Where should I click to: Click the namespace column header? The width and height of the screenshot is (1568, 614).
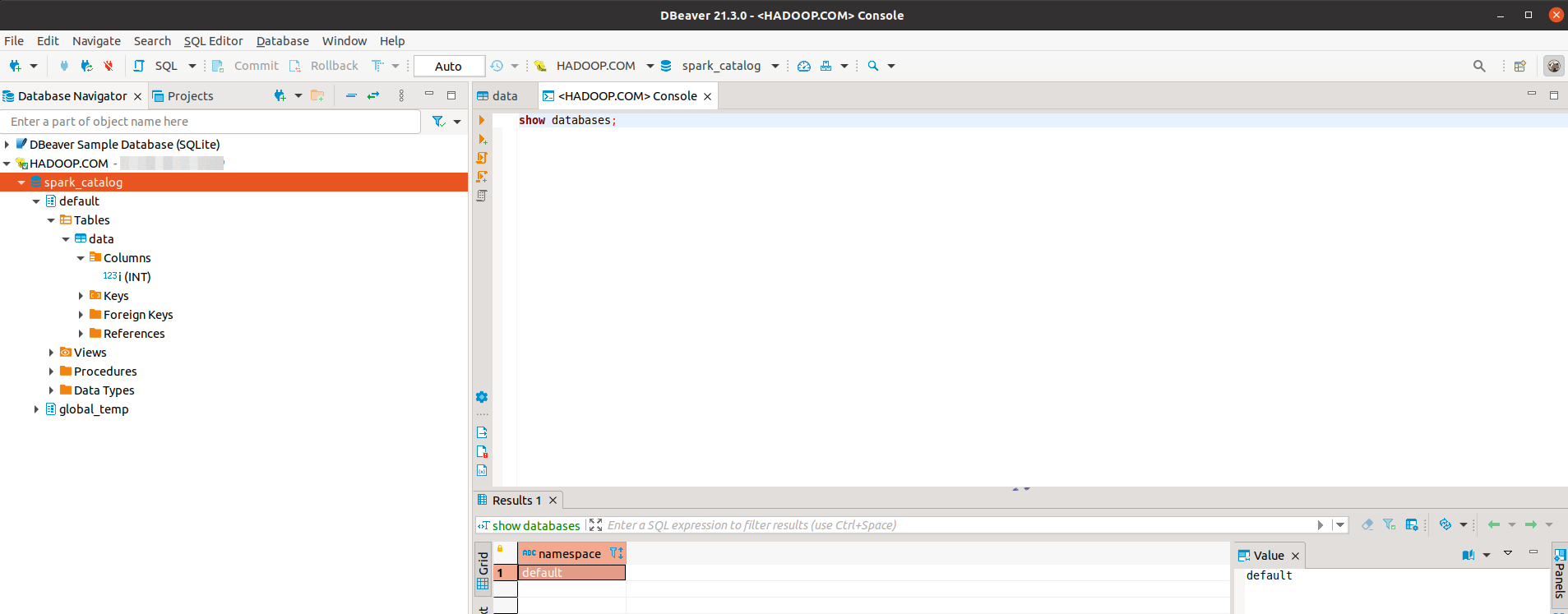click(x=571, y=554)
